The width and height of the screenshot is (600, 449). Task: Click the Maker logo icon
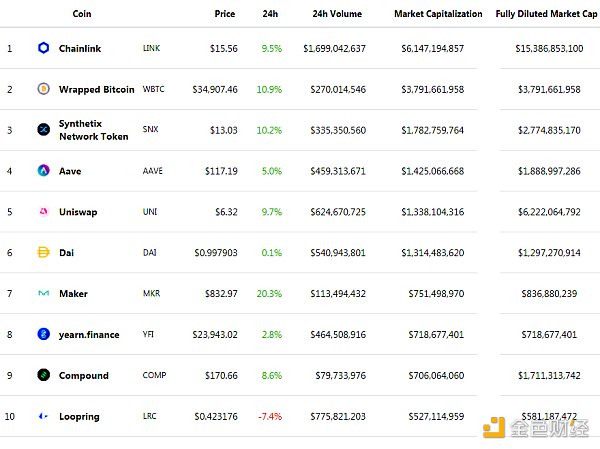tap(43, 294)
